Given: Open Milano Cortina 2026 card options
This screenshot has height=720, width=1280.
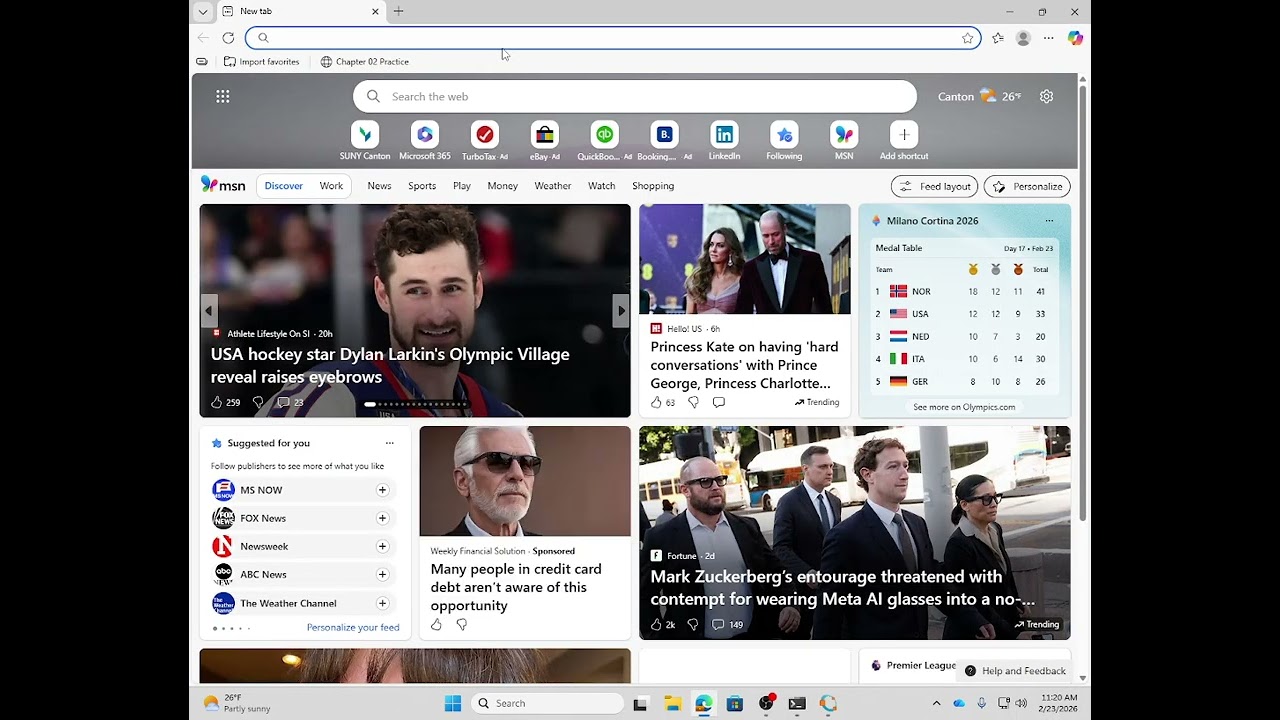Looking at the screenshot, I should (1049, 221).
